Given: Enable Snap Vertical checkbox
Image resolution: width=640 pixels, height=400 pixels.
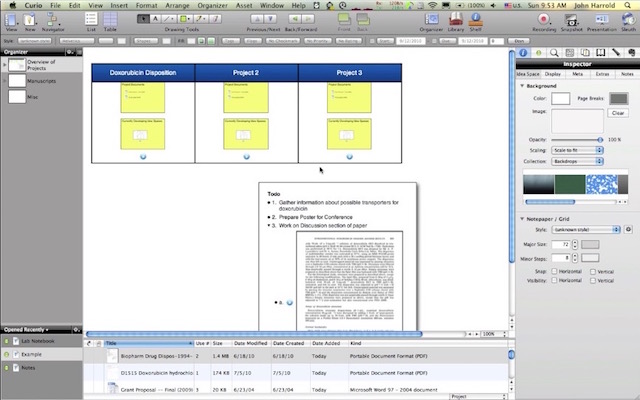Looking at the screenshot, I should click(x=593, y=271).
